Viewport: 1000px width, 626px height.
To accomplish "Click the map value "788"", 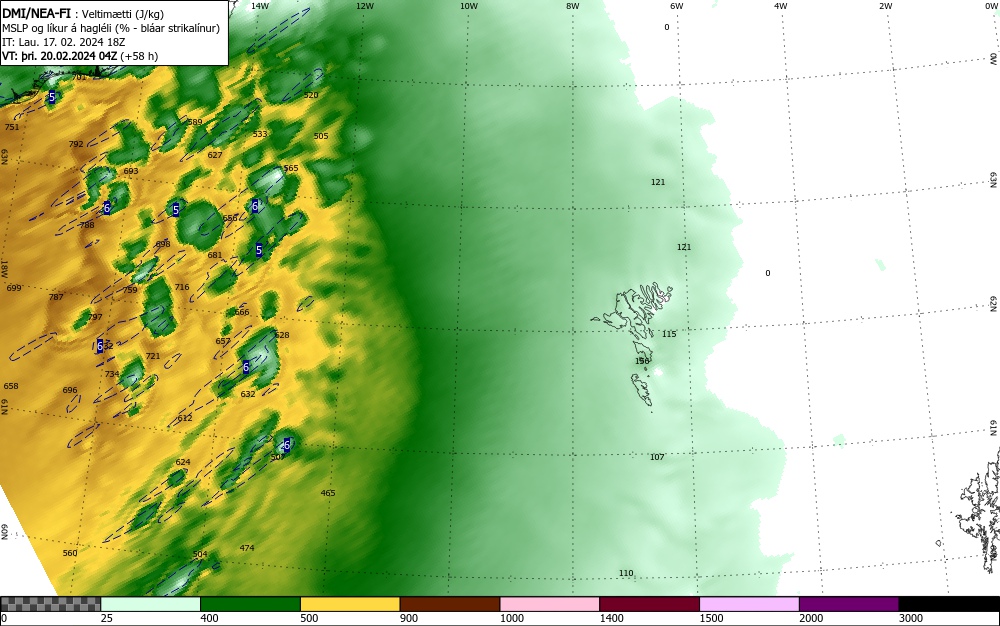I will click(x=87, y=225).
